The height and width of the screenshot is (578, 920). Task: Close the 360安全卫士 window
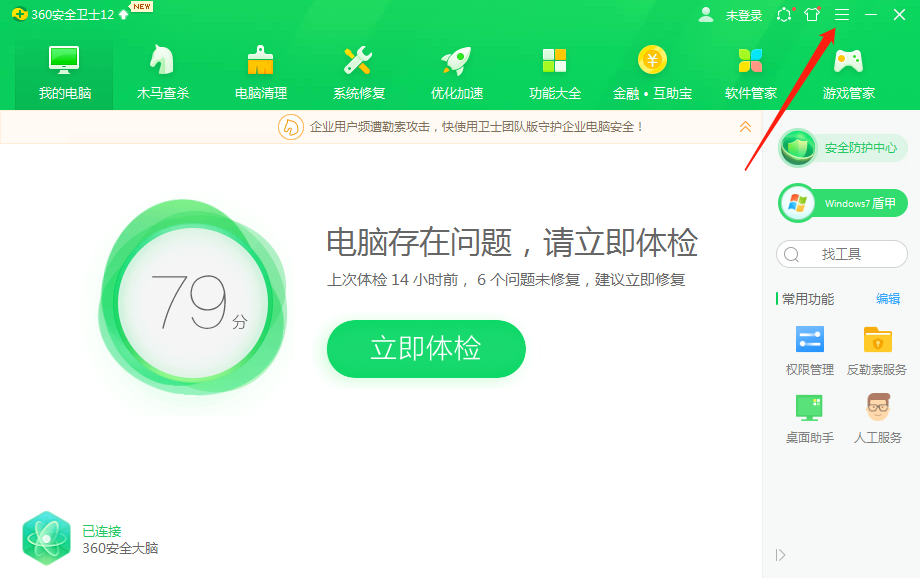(x=899, y=15)
